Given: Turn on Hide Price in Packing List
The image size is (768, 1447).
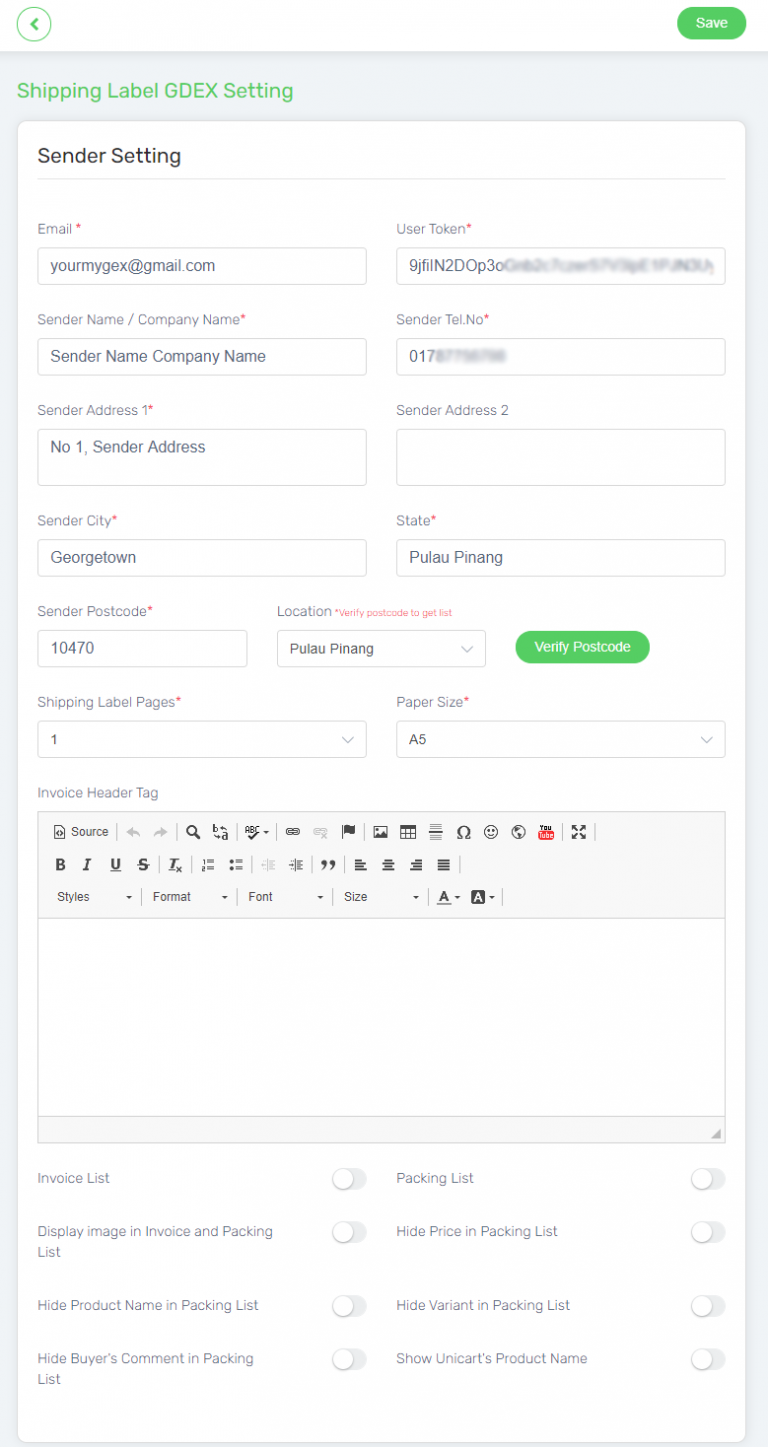Looking at the screenshot, I should point(708,1232).
